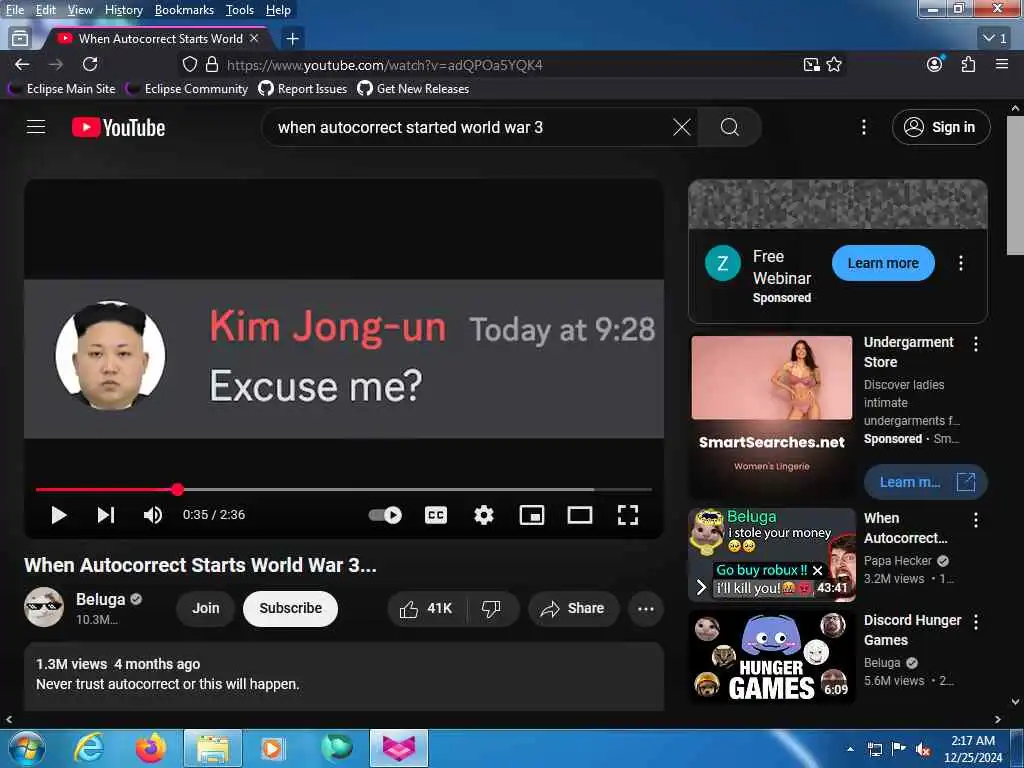The width and height of the screenshot is (1024, 768).
Task: Open Get New Releases bookmark
Action: (413, 89)
